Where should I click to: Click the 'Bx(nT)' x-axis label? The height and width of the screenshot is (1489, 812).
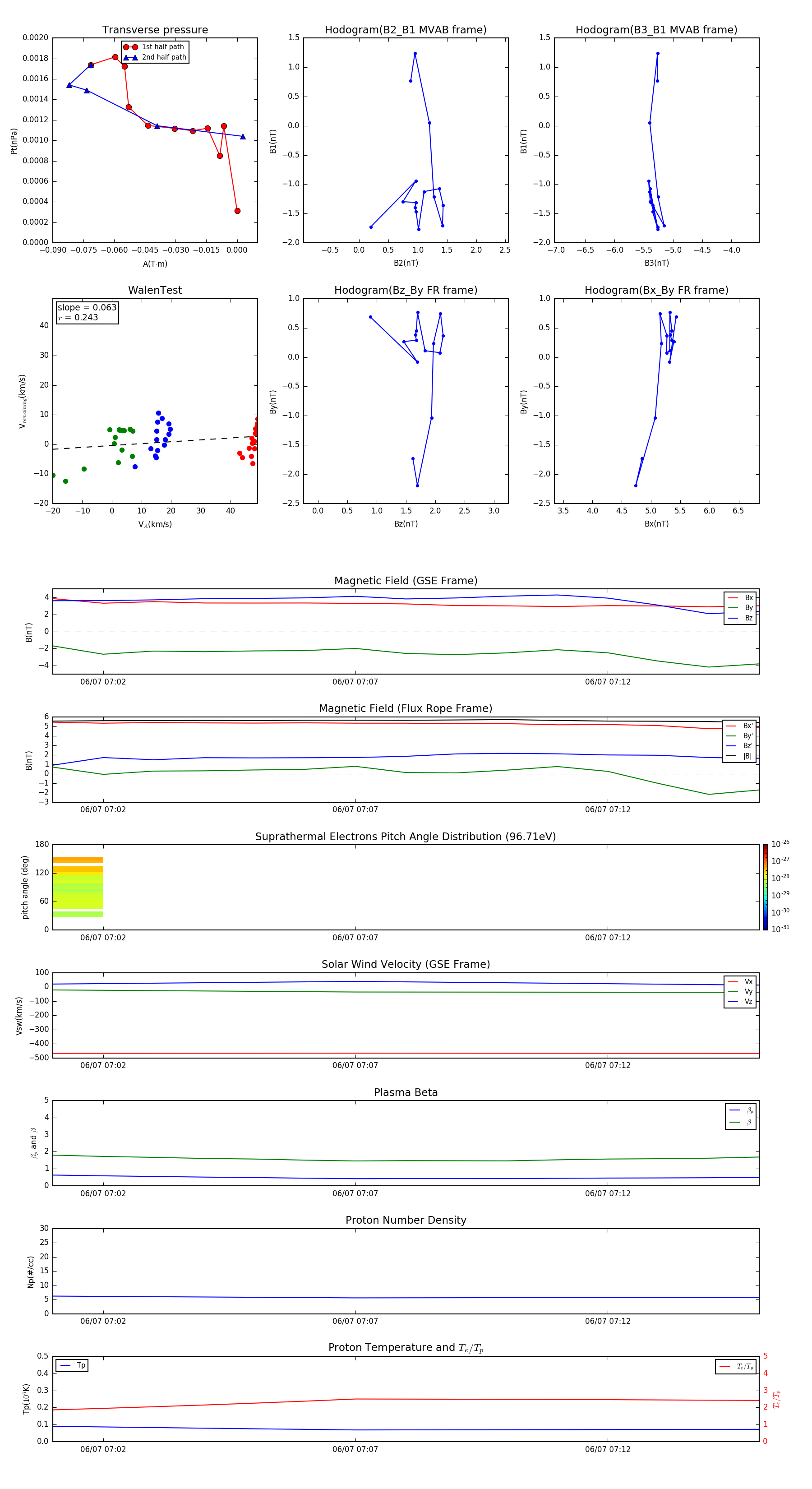656,524
